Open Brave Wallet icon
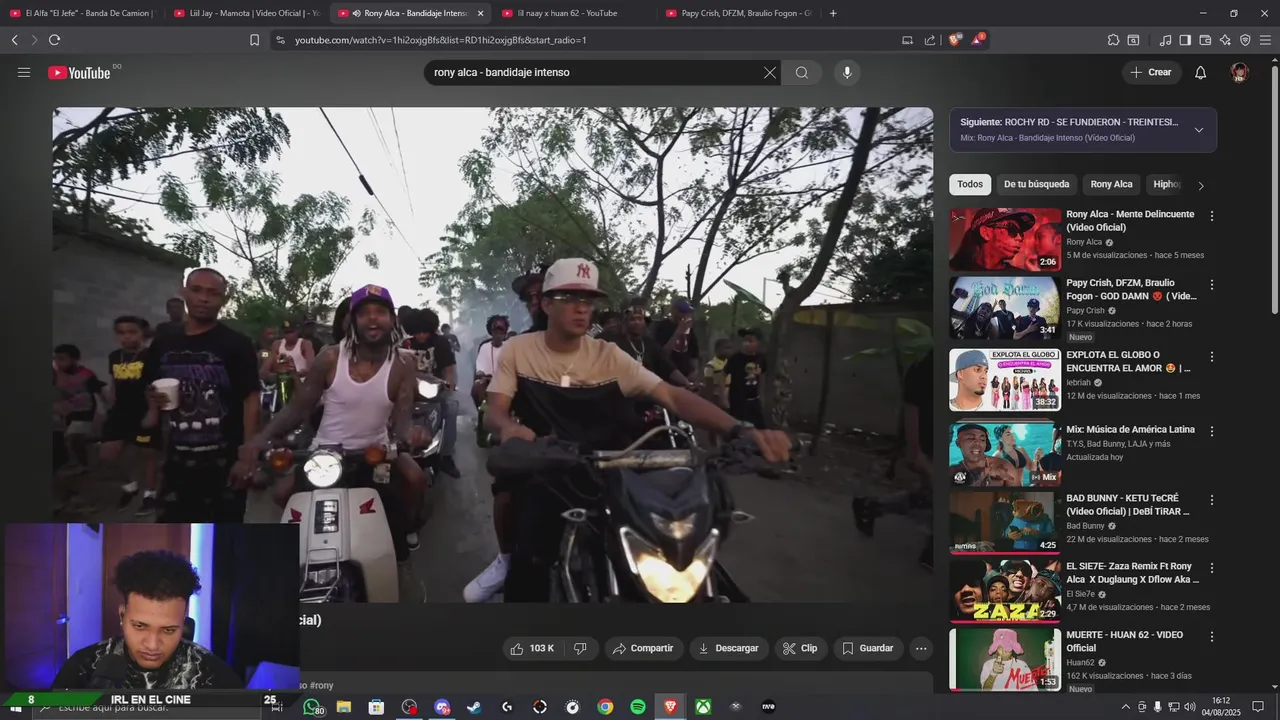The width and height of the screenshot is (1280, 720). point(1205,40)
